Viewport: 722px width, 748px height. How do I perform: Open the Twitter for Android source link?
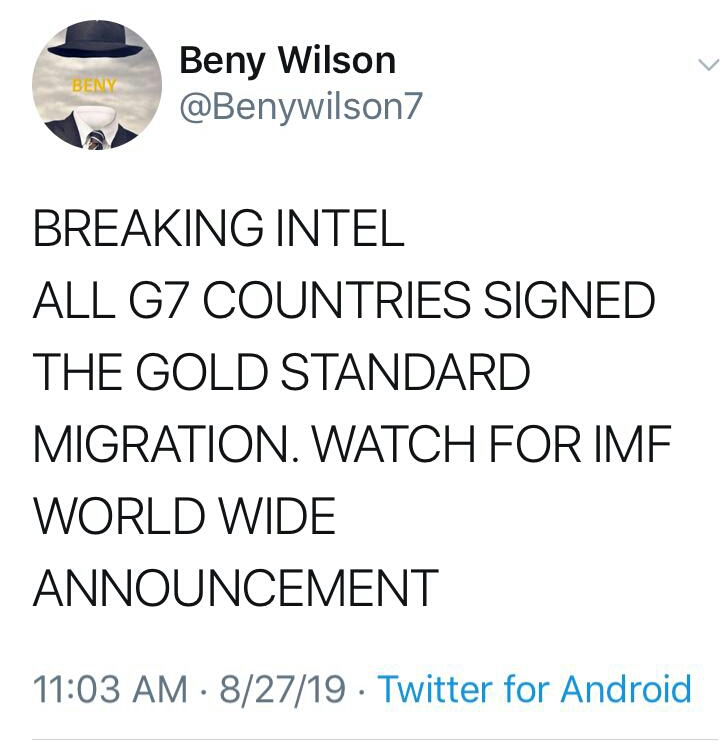534,689
